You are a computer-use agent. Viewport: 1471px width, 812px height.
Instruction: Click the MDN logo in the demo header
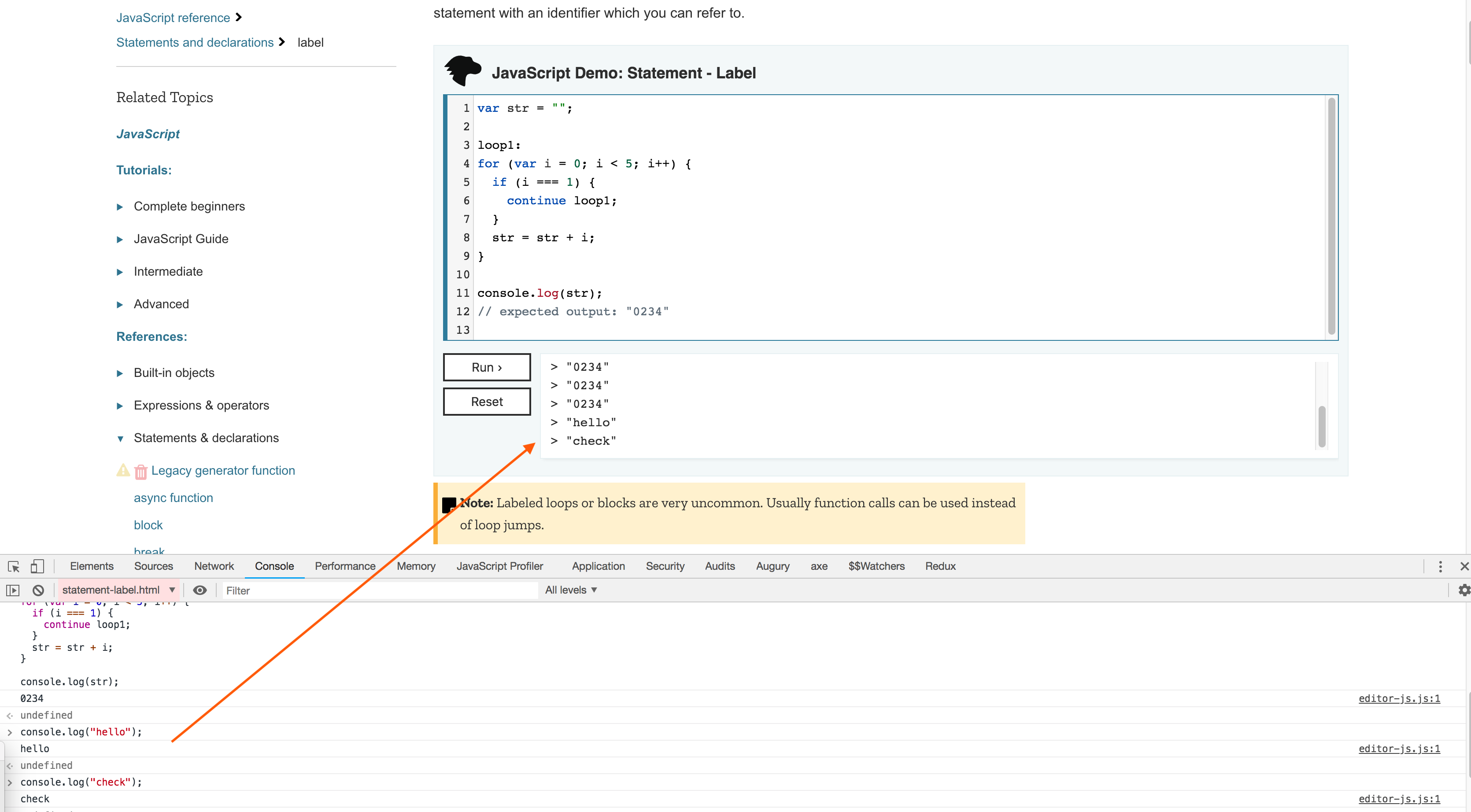[x=462, y=71]
